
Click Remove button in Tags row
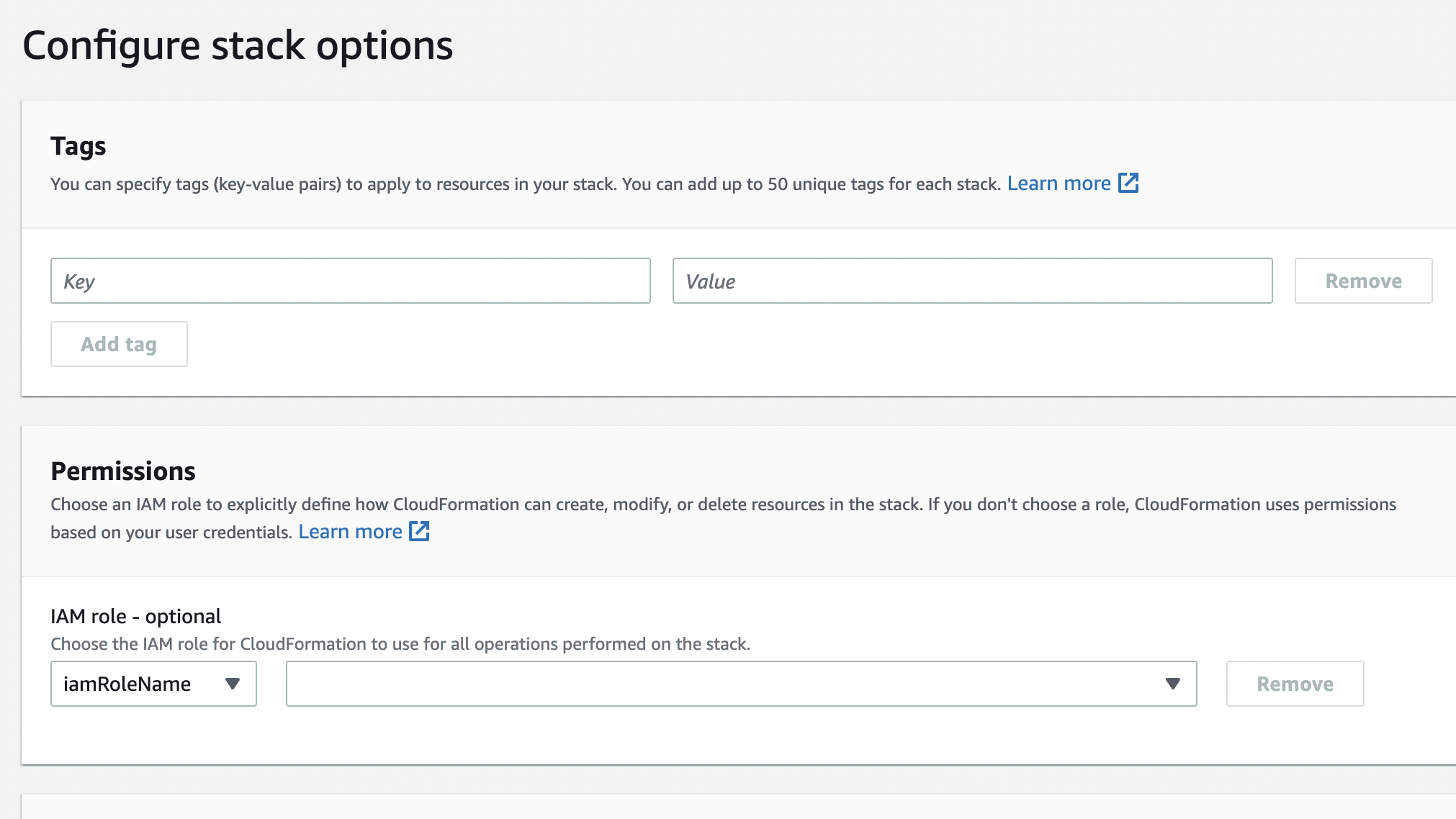[1363, 281]
